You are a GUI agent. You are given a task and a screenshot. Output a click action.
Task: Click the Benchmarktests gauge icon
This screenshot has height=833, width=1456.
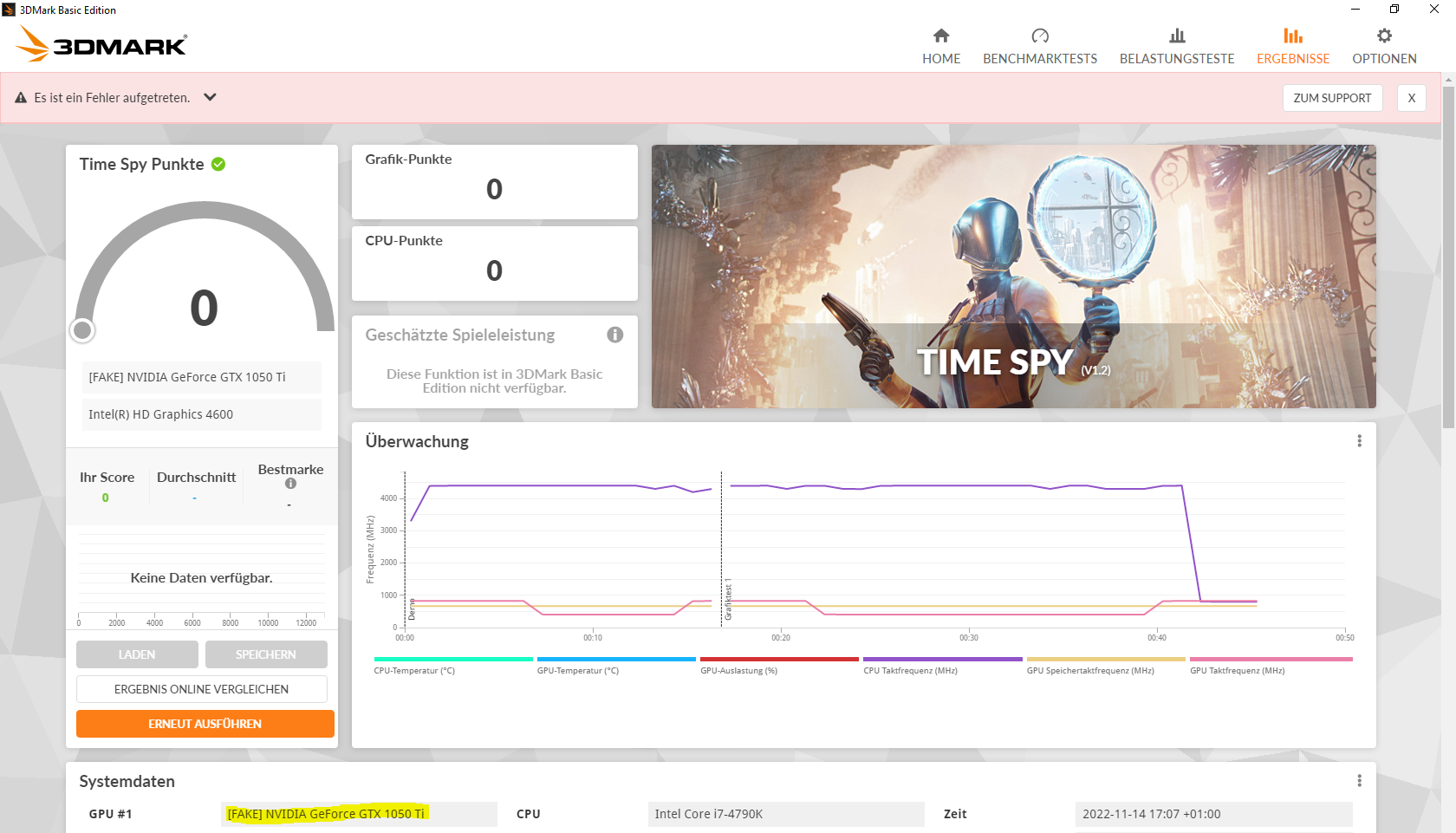click(x=1040, y=36)
